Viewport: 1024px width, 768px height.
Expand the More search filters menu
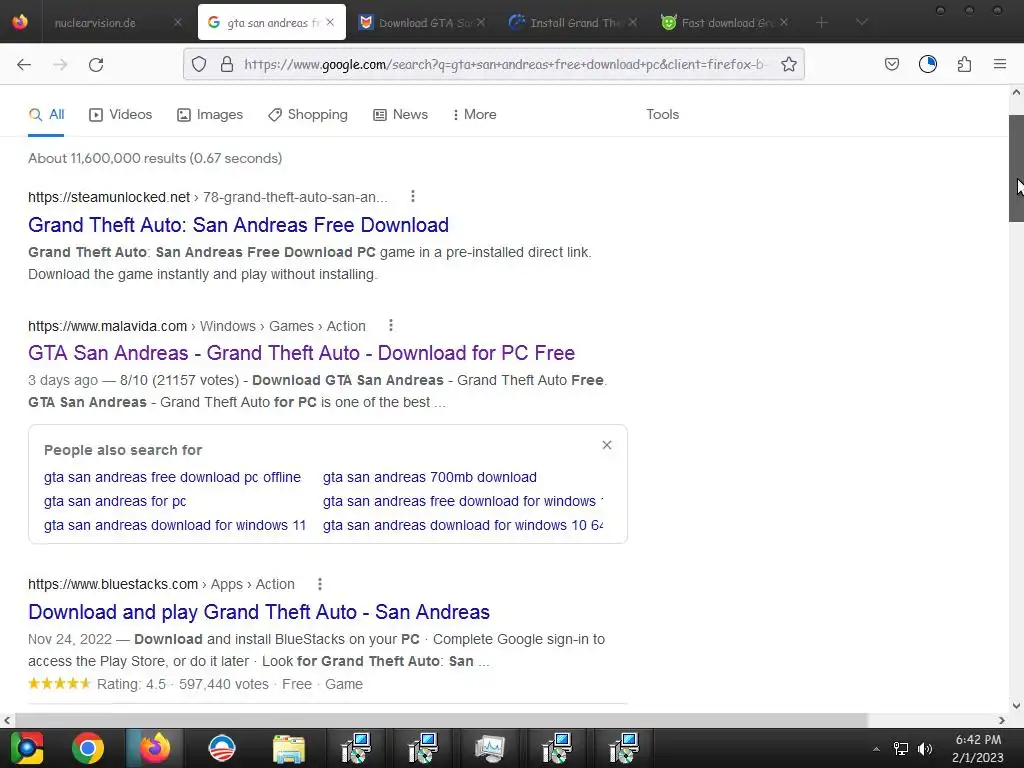coord(475,114)
